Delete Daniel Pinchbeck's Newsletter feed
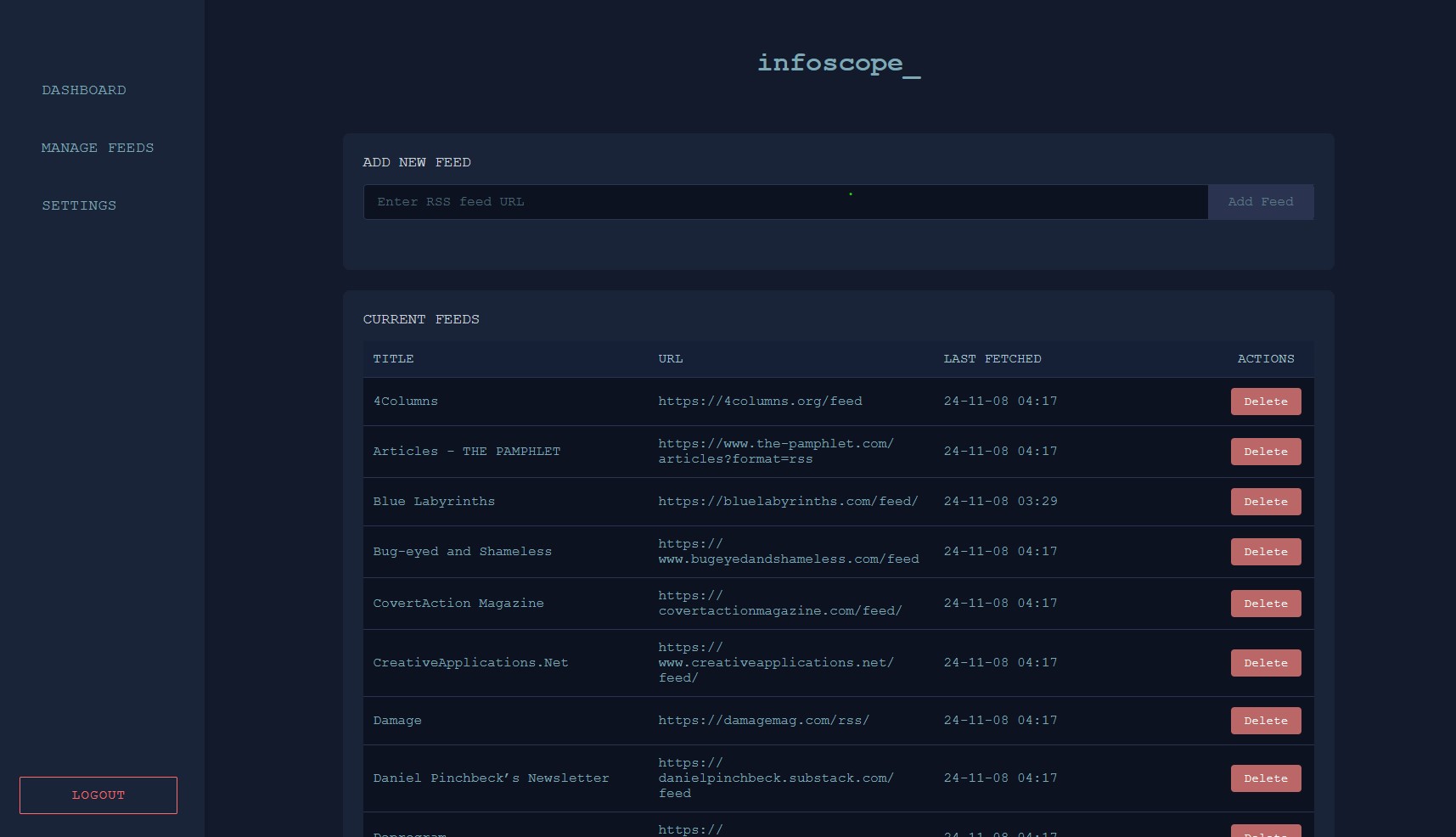Image resolution: width=1456 pixels, height=837 pixels. 1265,778
